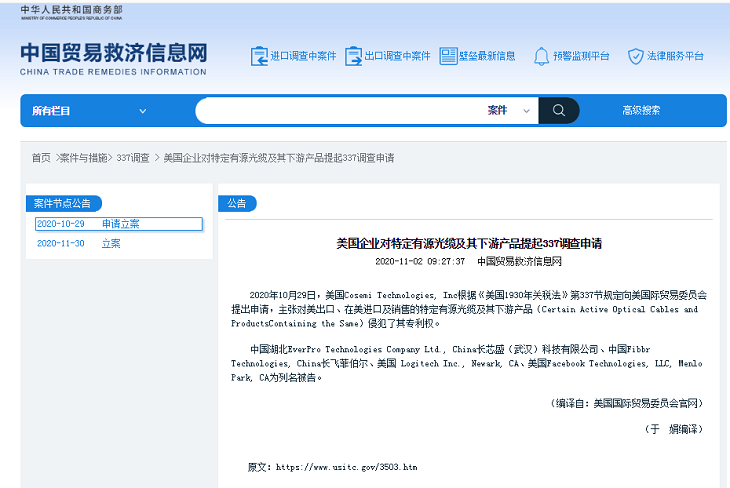
Task: Click the 中国贸易救济信息网 site logo
Action: click(x=113, y=59)
